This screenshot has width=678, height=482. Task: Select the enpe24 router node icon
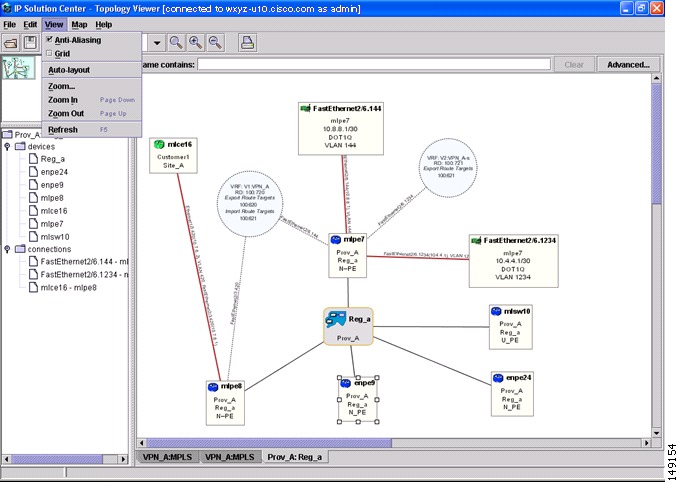tap(498, 378)
